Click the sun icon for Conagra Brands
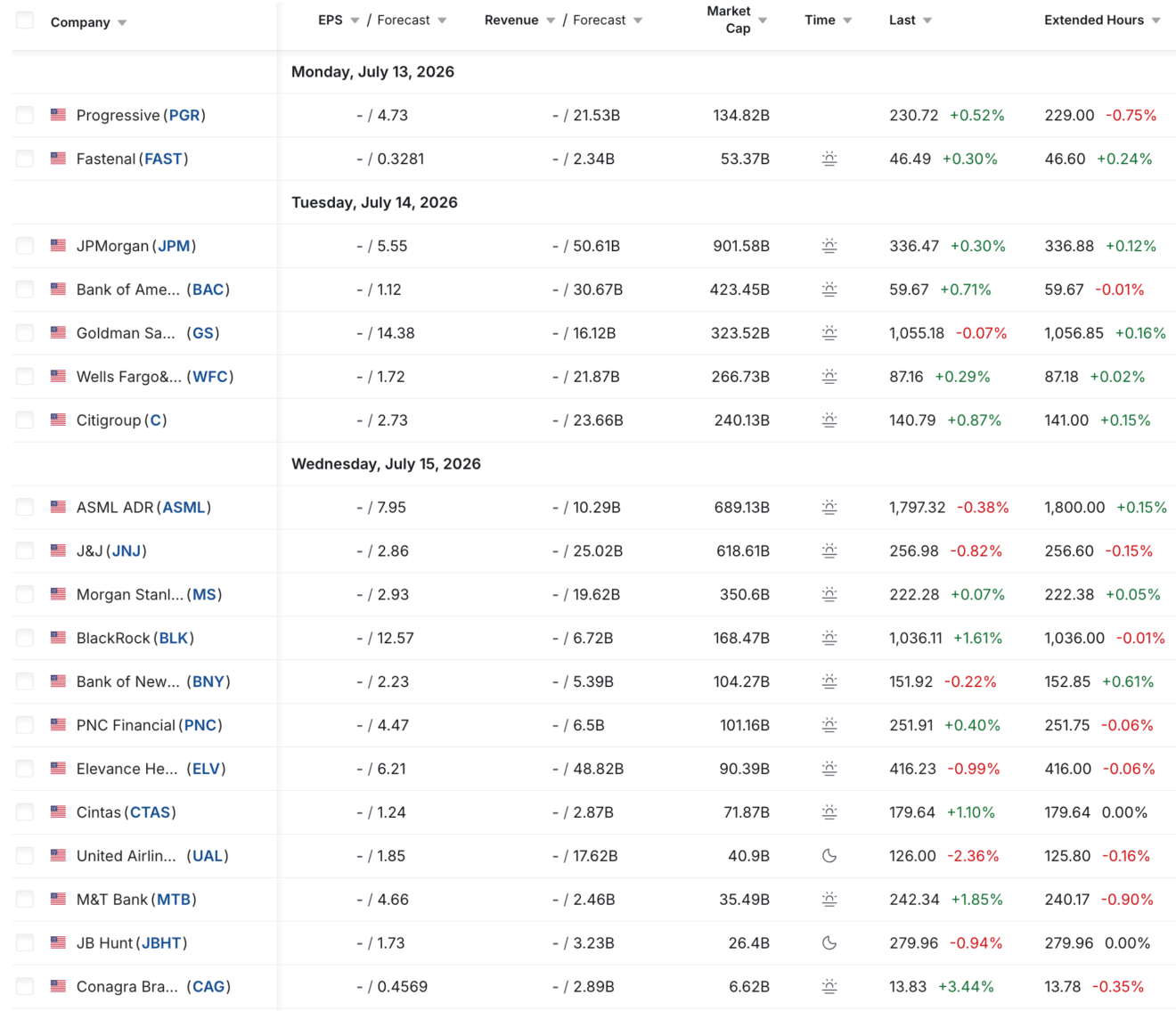The image size is (1176, 1011). coord(829,987)
